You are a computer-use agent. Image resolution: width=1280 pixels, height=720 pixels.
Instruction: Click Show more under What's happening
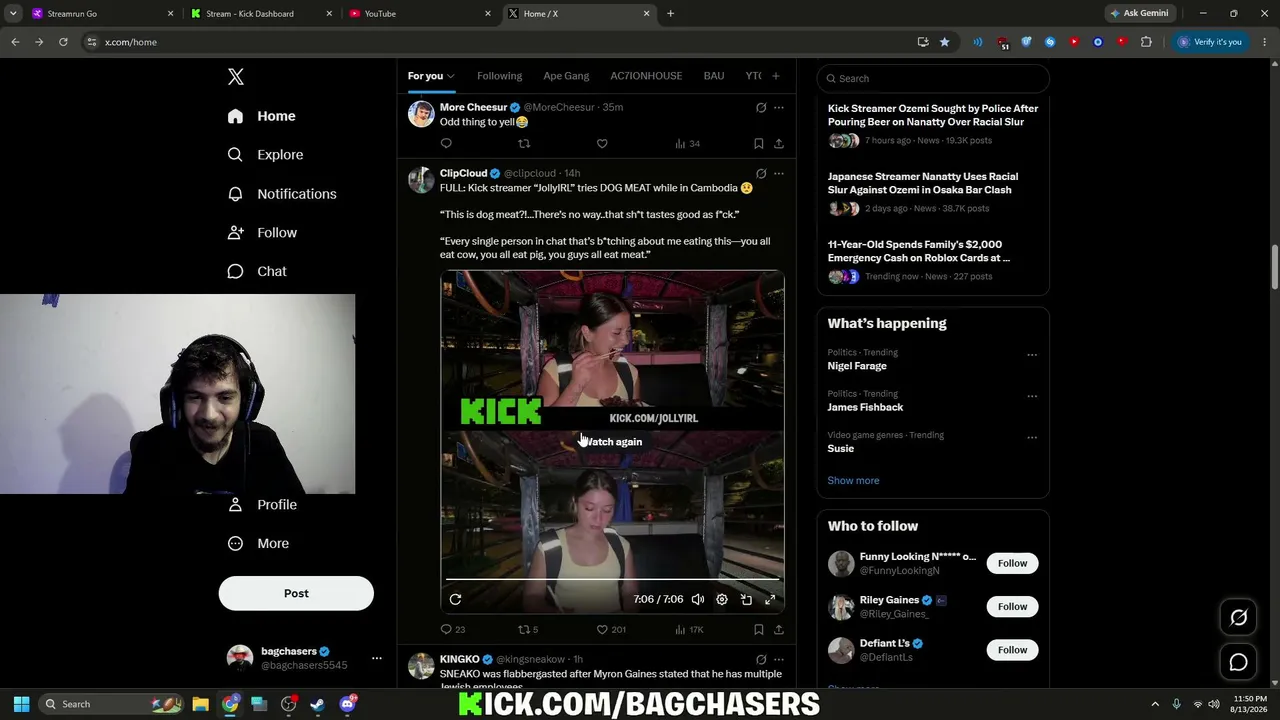[x=853, y=481]
